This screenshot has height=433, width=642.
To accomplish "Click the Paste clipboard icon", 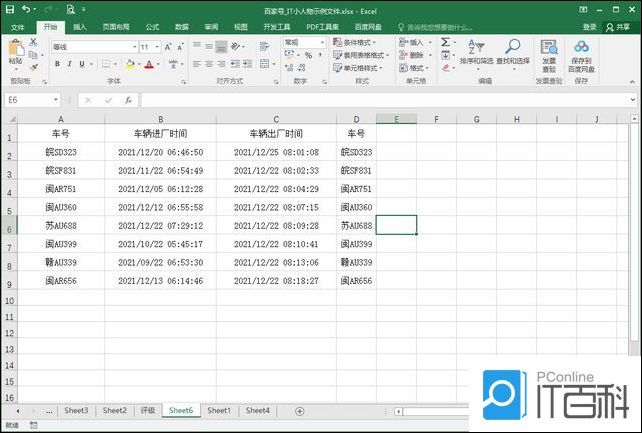I will [16, 48].
